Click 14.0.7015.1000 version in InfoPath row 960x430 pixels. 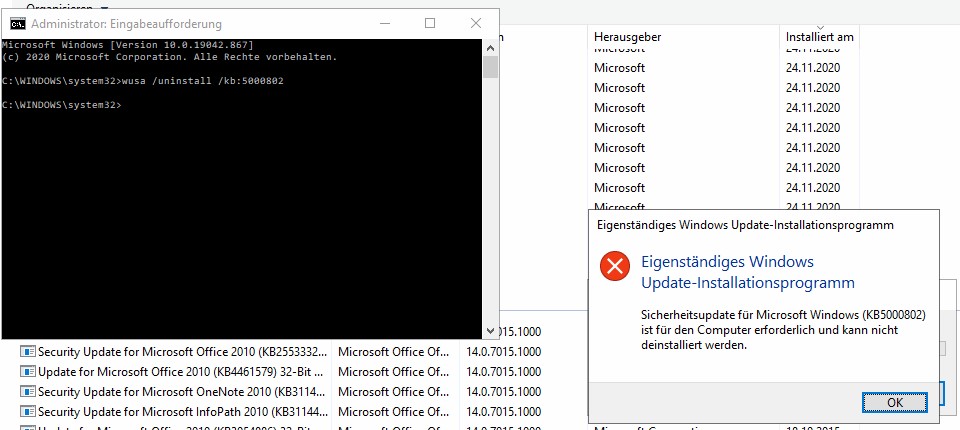point(504,412)
